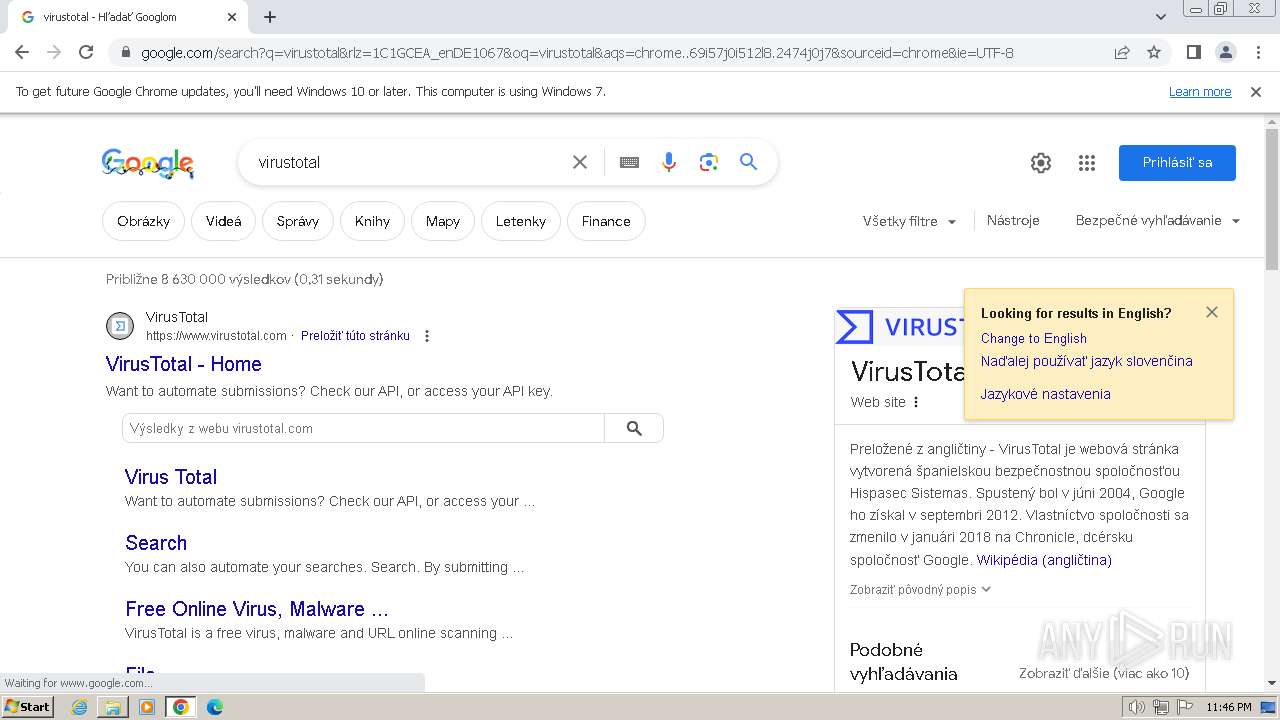Open the Google apps grid icon

coord(1087,163)
